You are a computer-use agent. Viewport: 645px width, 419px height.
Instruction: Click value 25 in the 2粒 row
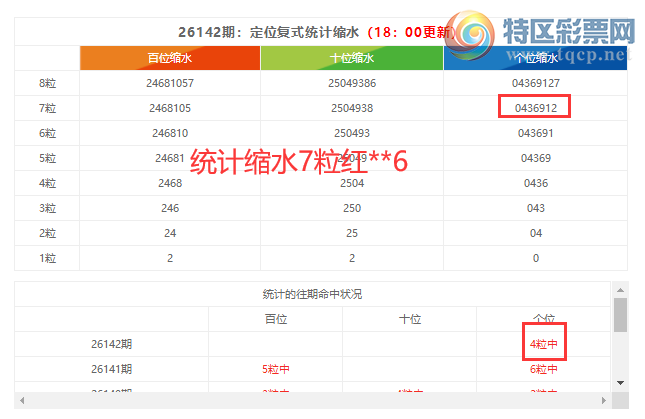(352, 233)
